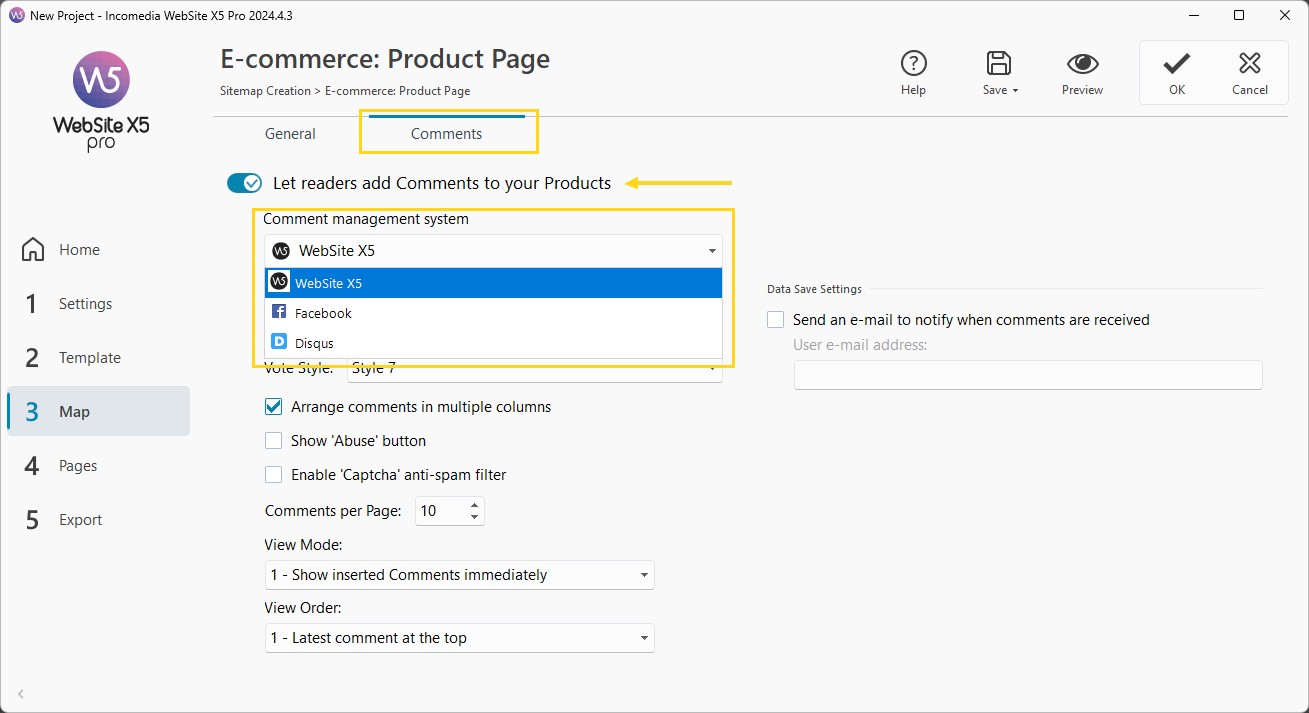Choose Facebook from the dropdown list
This screenshot has height=713, width=1309.
click(493, 313)
